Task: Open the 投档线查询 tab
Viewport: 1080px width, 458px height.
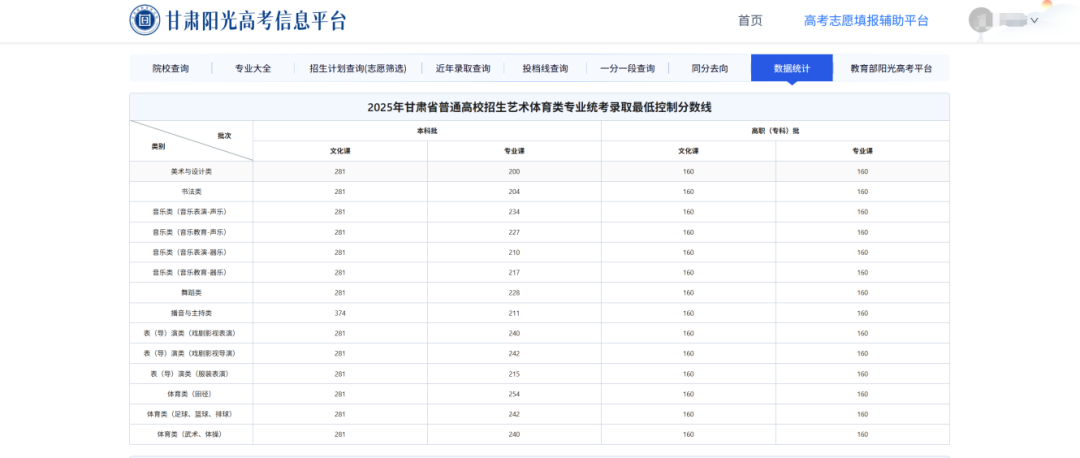Action: [x=545, y=68]
